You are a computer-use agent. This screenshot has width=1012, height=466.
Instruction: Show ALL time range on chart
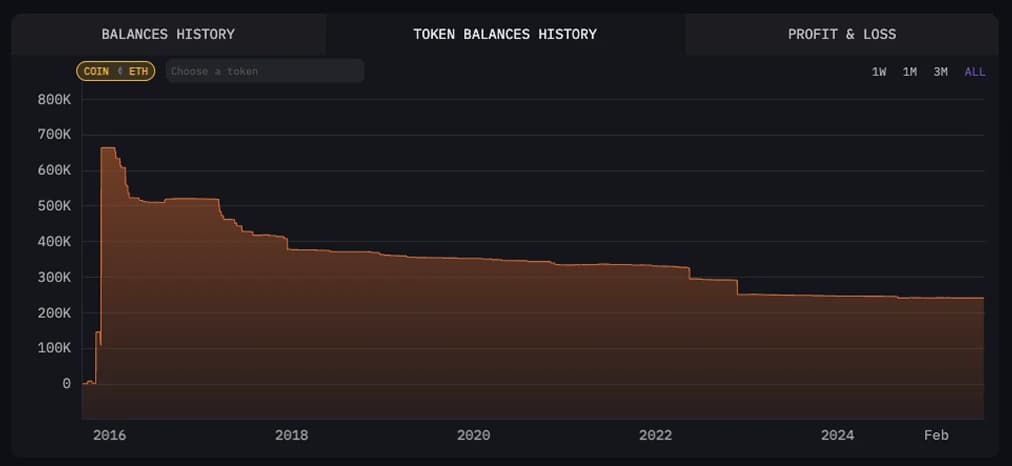(975, 72)
